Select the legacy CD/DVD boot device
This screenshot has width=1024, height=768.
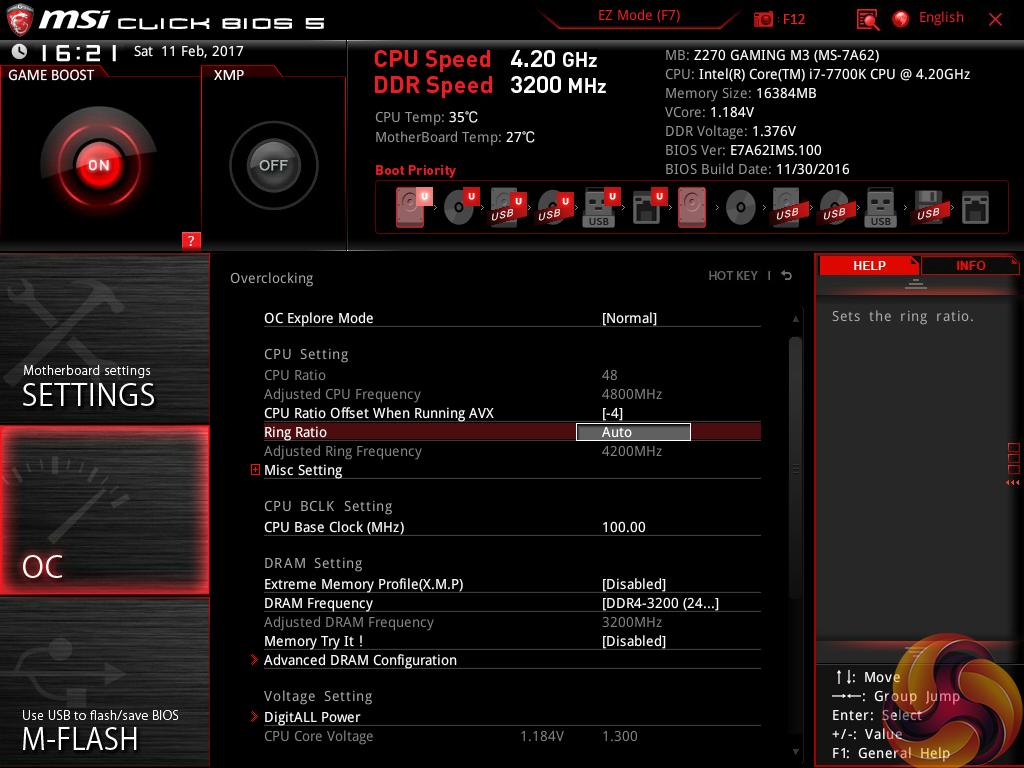point(741,208)
